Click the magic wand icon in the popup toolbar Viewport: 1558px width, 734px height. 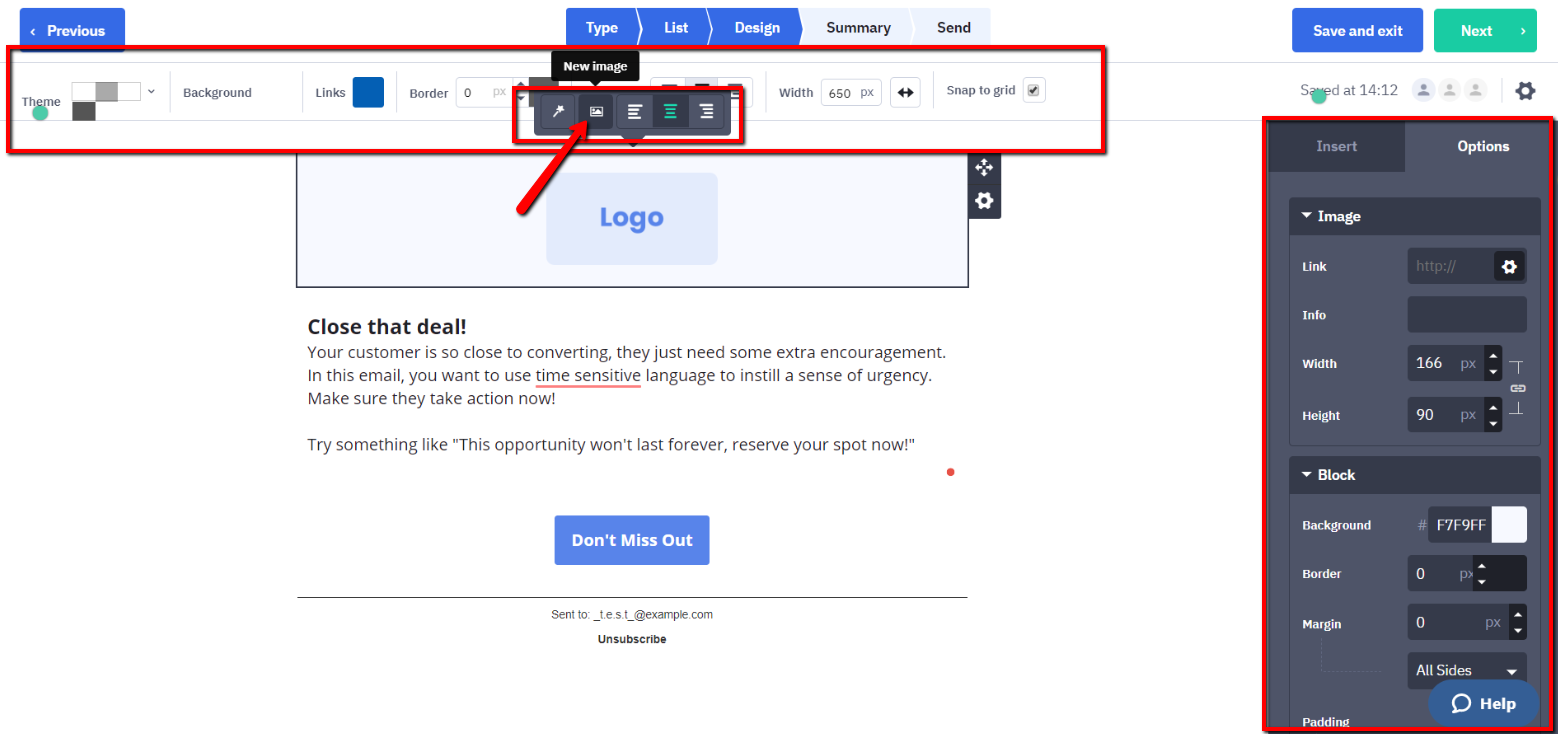click(558, 111)
